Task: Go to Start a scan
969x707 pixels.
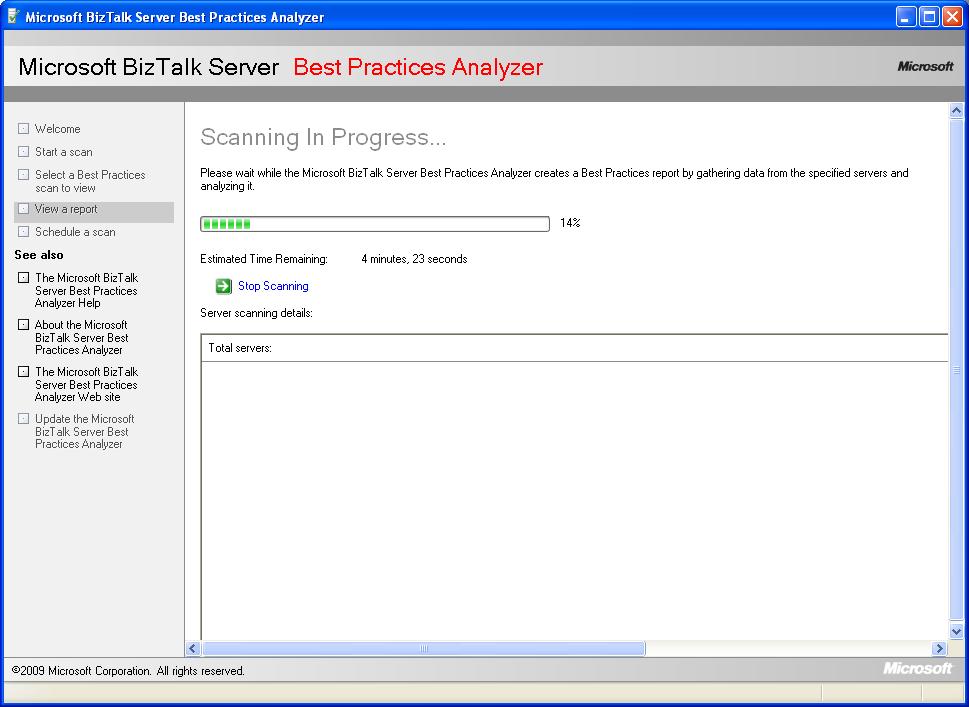Action: point(64,151)
